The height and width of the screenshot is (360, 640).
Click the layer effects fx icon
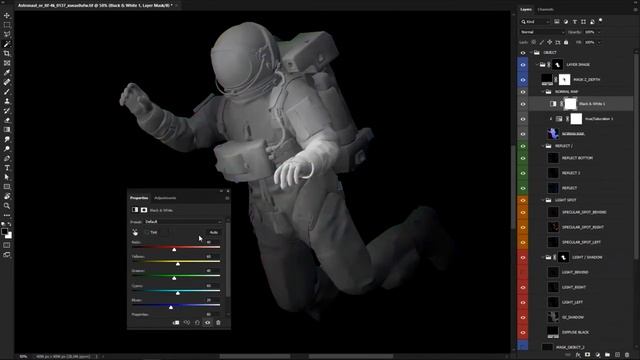tap(578, 355)
